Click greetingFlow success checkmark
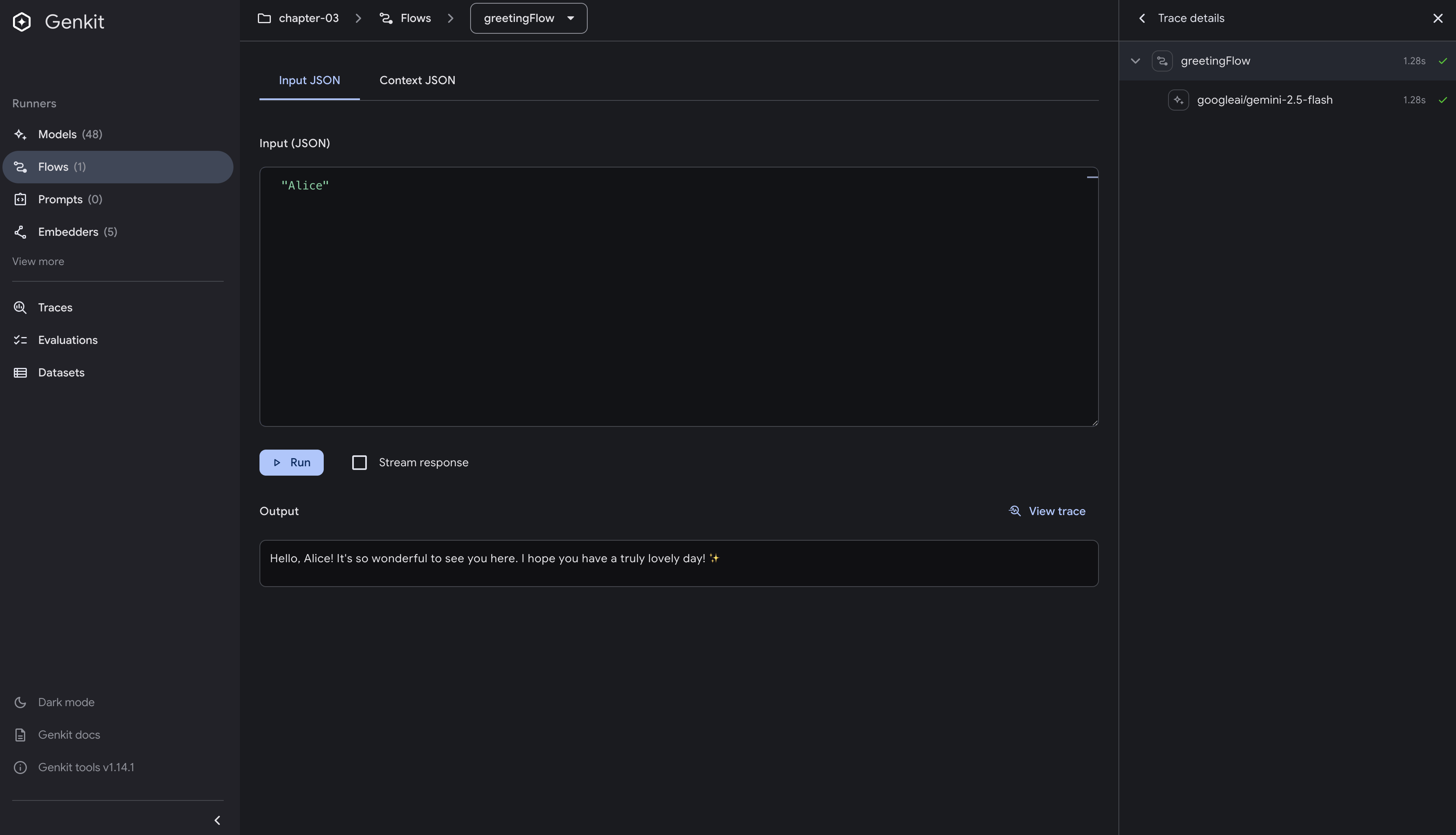1456x835 pixels. pos(1443,61)
